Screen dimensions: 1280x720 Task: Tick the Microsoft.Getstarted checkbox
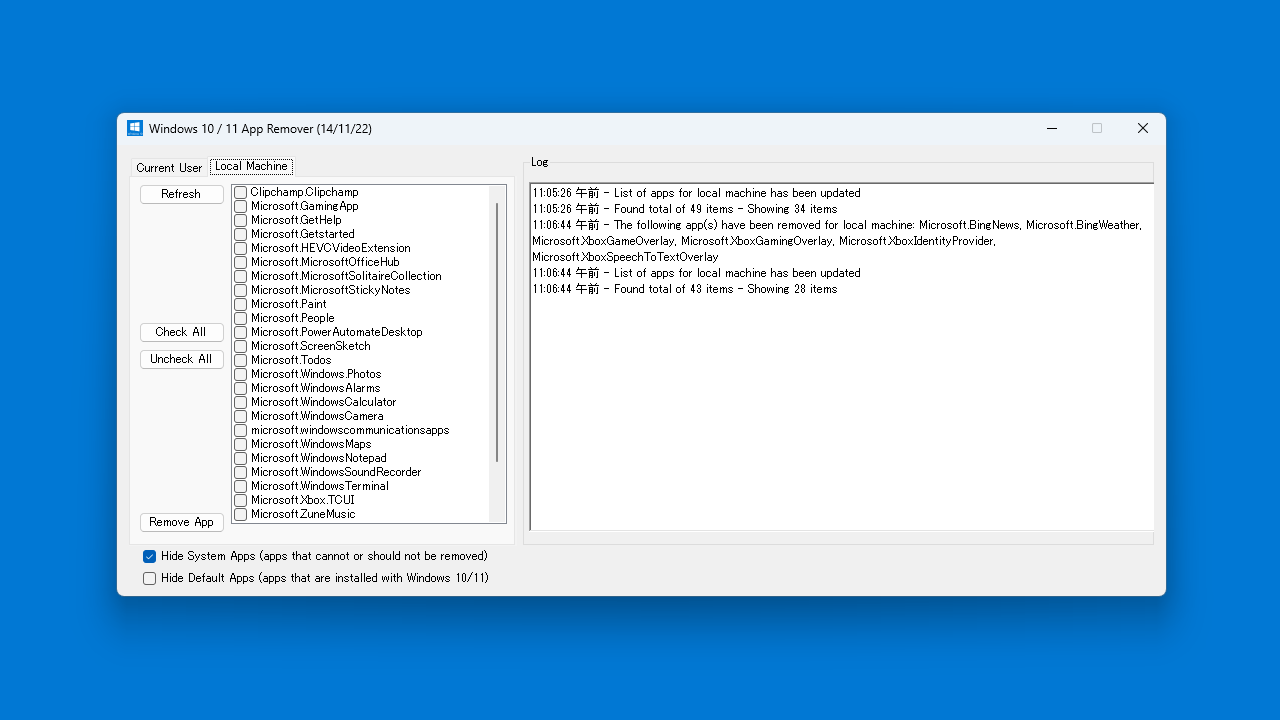(x=241, y=234)
